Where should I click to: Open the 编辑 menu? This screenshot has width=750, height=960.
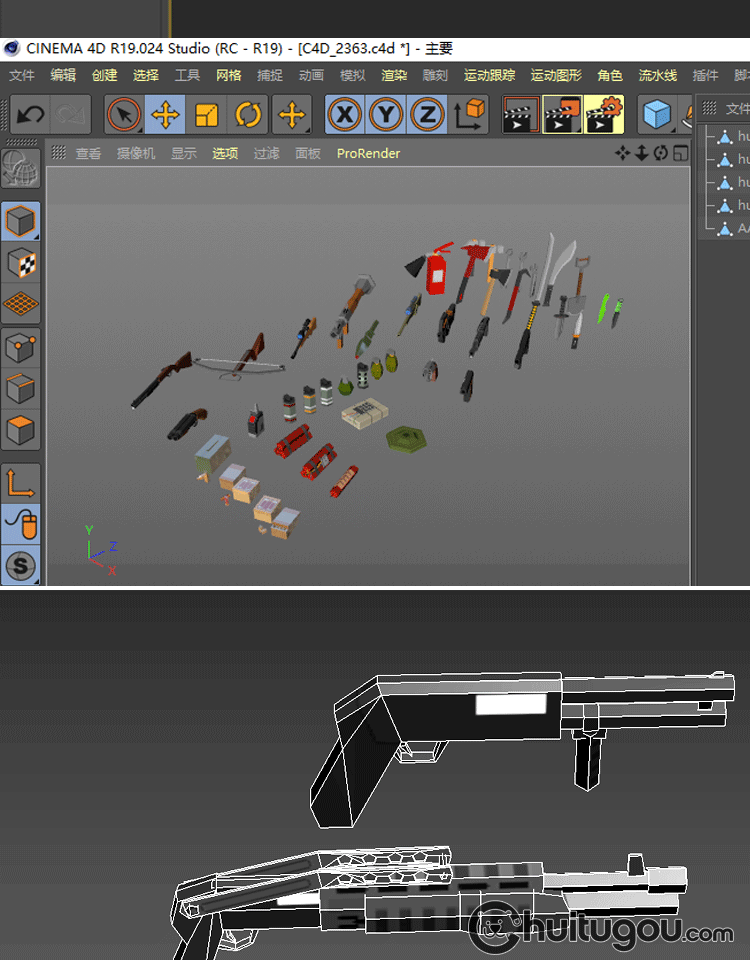coord(63,75)
